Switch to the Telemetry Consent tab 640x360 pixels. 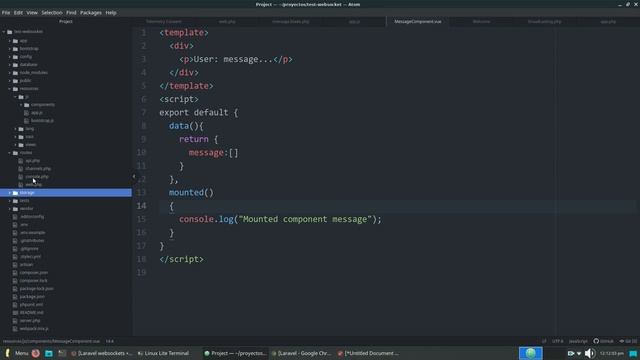(x=164, y=21)
